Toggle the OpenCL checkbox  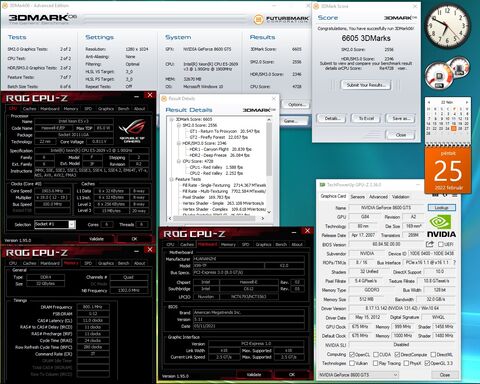tap(352, 354)
